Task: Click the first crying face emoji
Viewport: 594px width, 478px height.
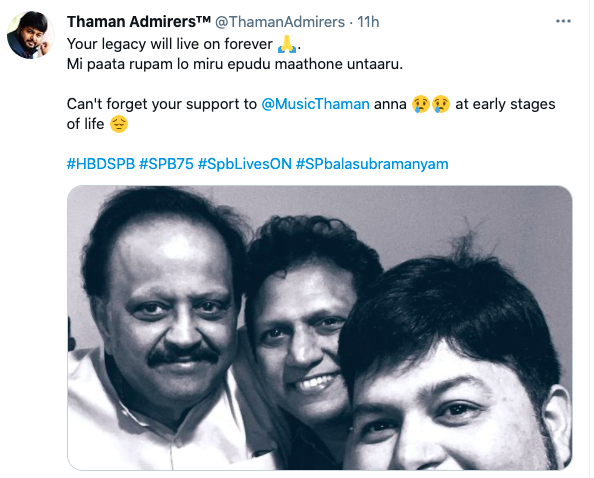Action: tap(420, 104)
